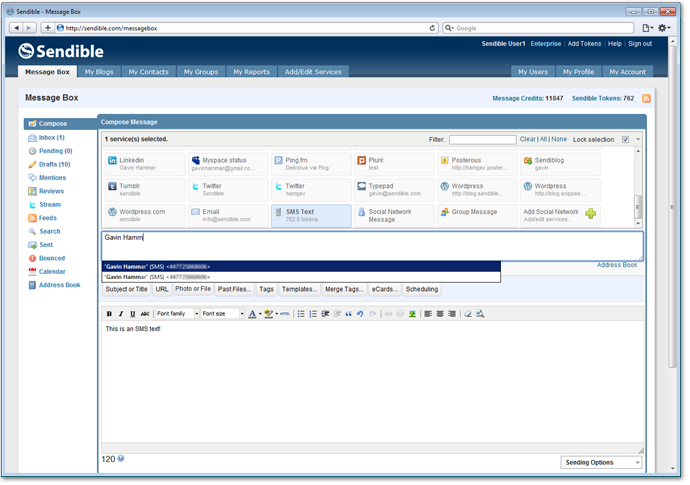The width and height of the screenshot is (690, 485).
Task: Switch to the My Contacts tab
Action: pos(149,72)
